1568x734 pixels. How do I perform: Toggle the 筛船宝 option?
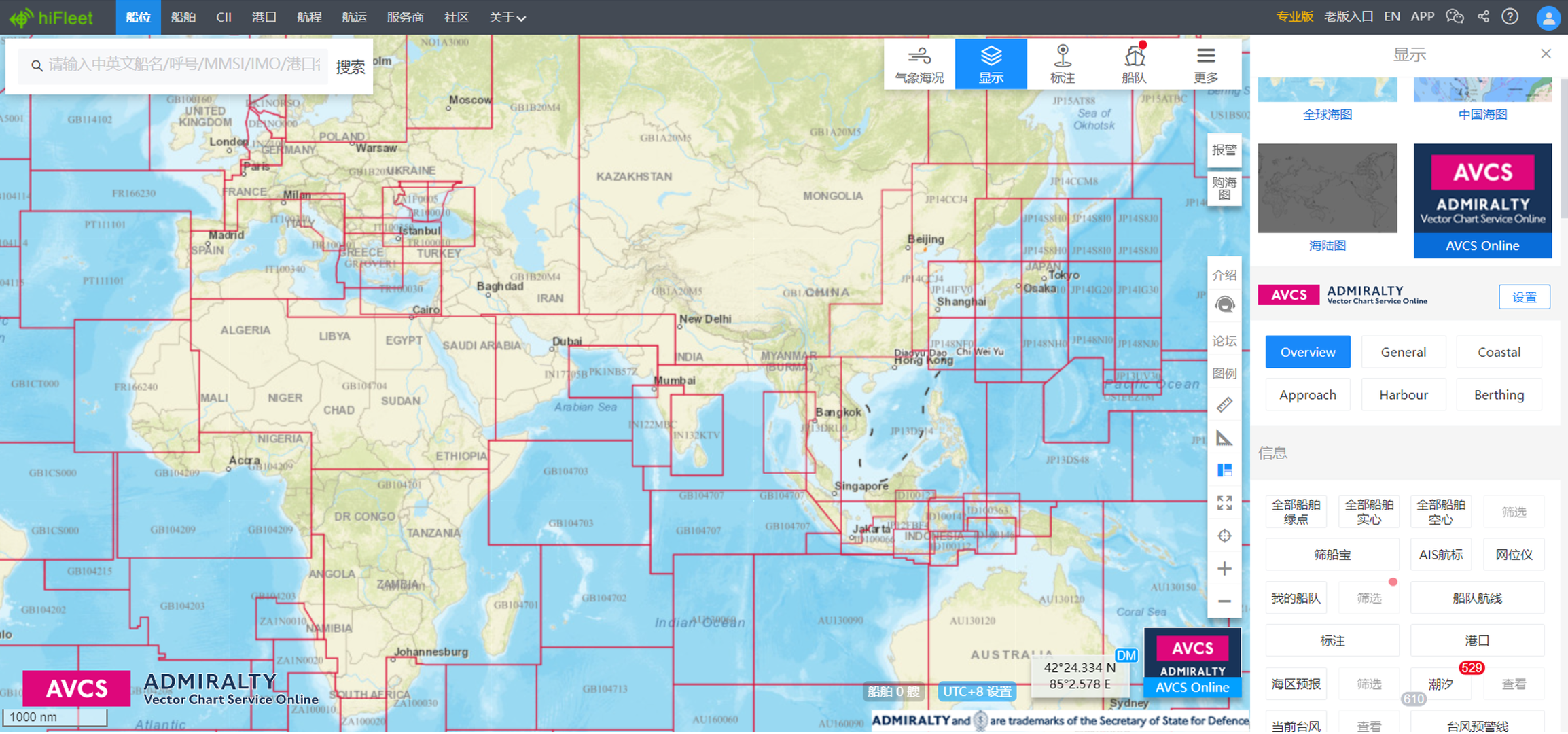pos(1332,555)
